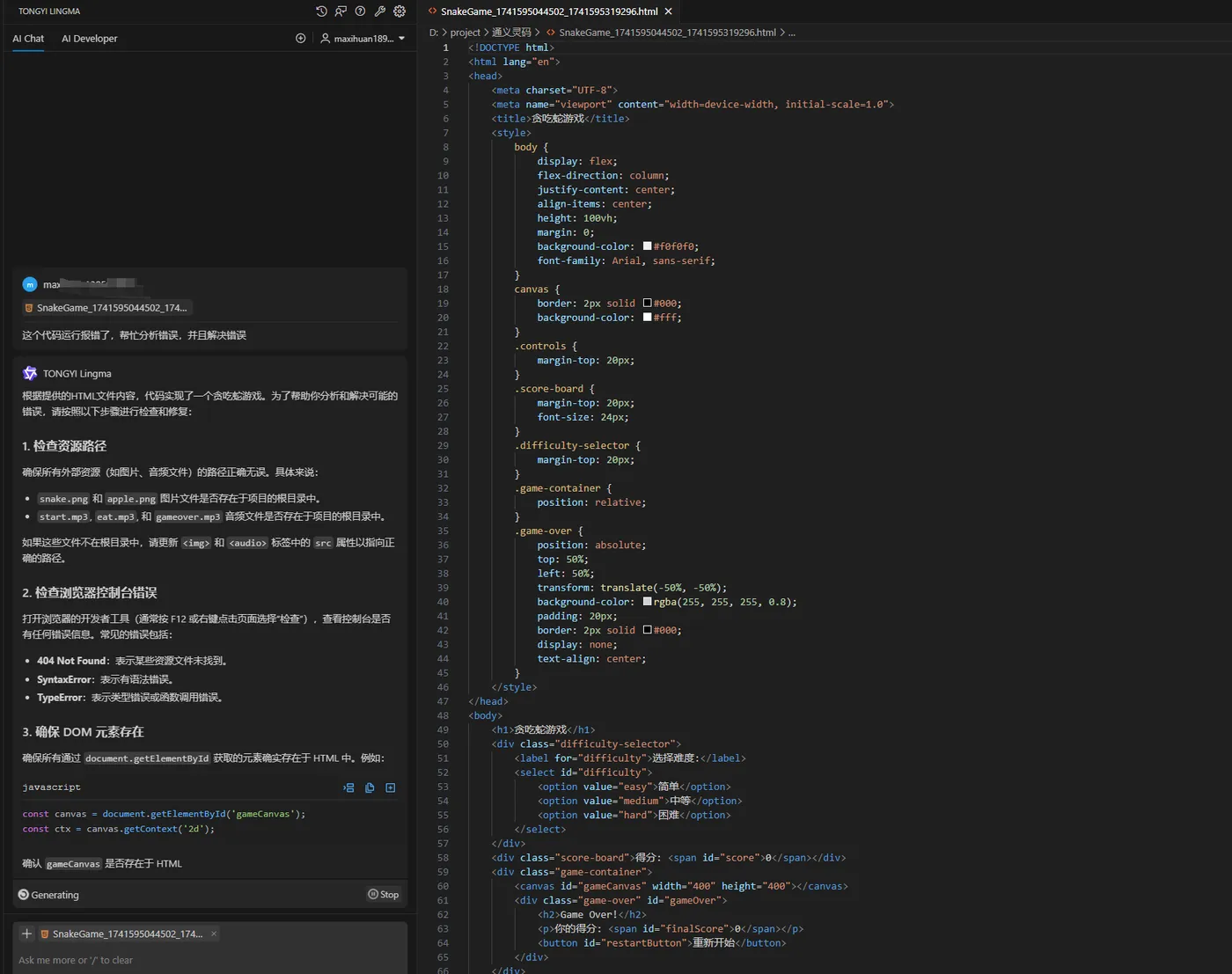Click the 'snake.png' inline code text
1232x974 pixels.
point(64,499)
